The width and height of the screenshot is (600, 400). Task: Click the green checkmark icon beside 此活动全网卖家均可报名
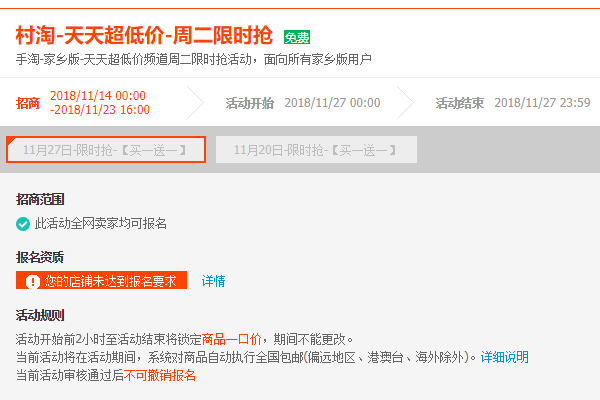pos(23,224)
